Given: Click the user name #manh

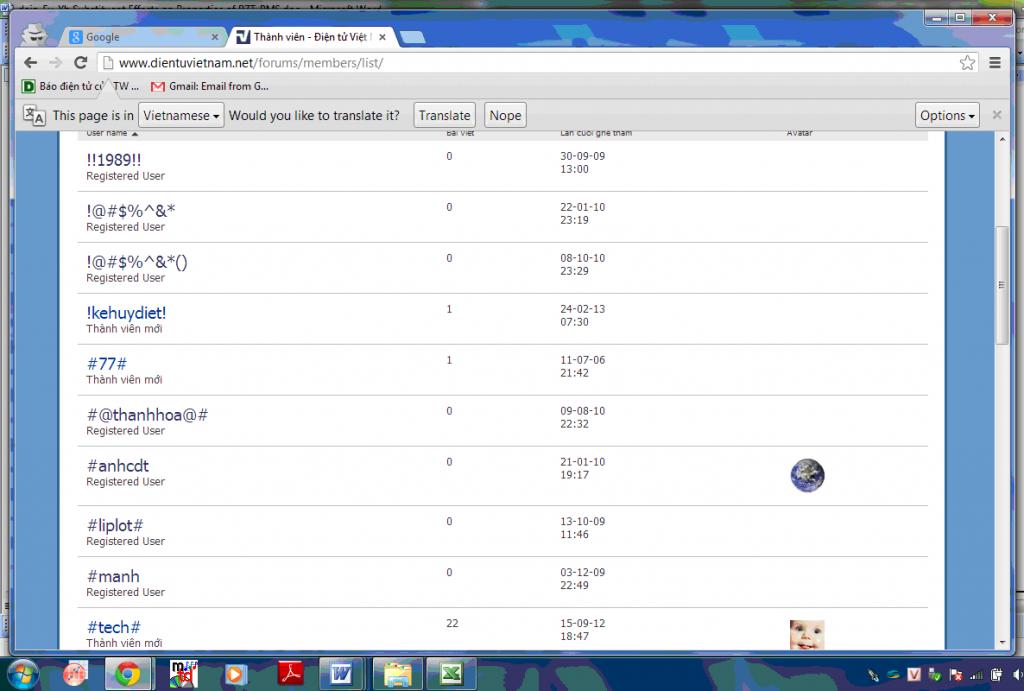Looking at the screenshot, I should [x=114, y=576].
